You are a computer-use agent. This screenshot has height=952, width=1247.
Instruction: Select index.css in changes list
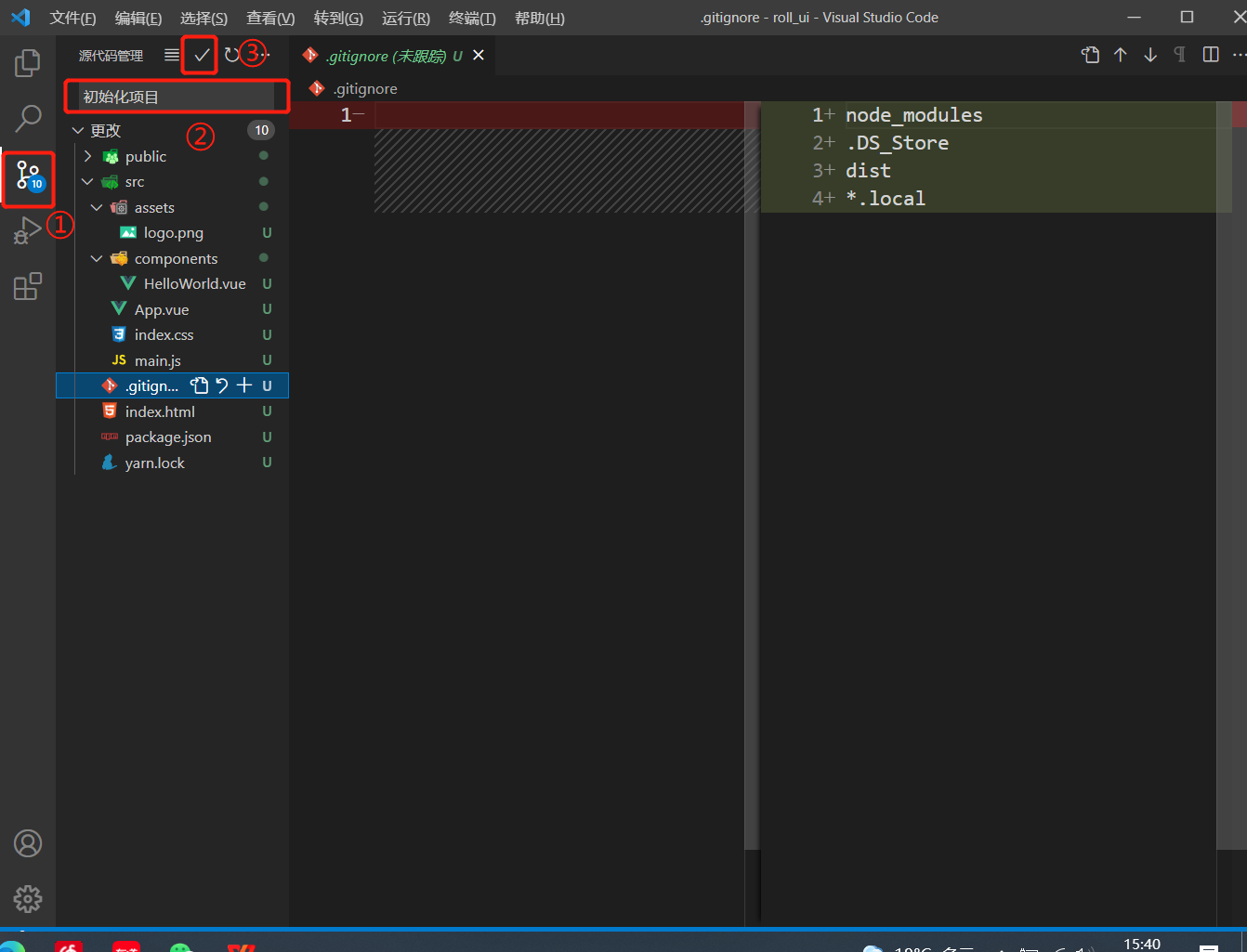click(164, 335)
